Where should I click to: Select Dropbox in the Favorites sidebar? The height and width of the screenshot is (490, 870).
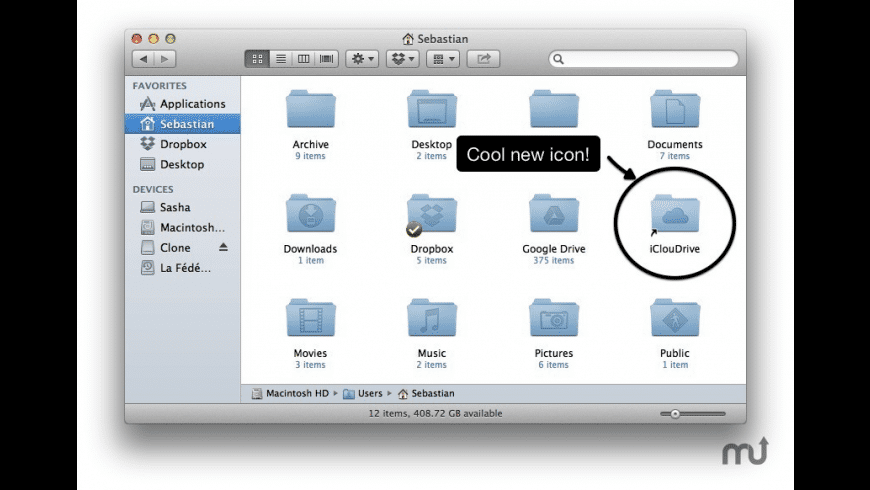[x=183, y=144]
